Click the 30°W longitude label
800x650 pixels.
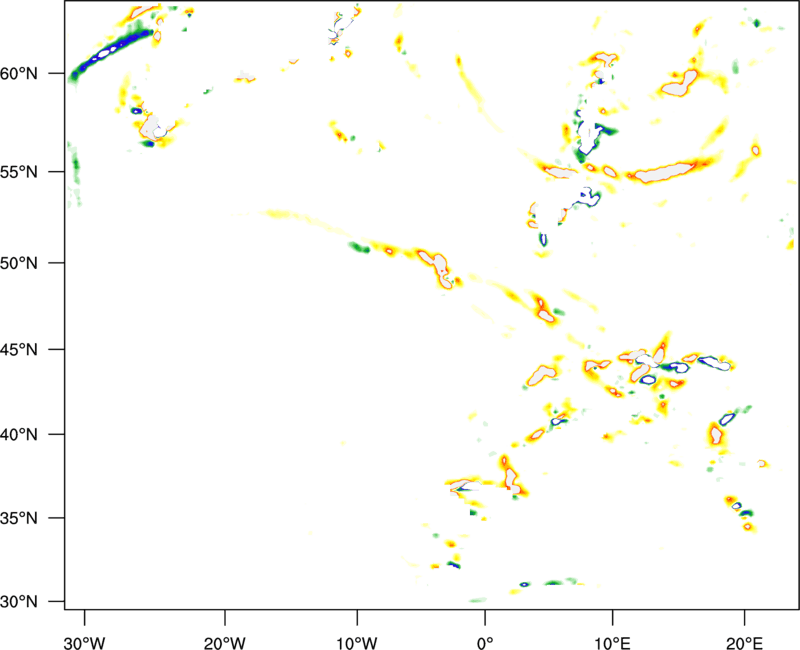(85, 643)
